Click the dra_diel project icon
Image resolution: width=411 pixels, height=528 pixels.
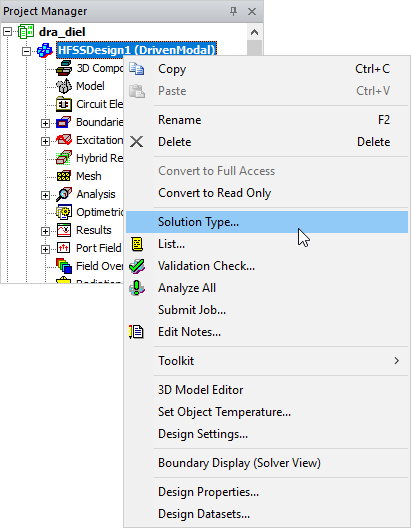pos(26,32)
